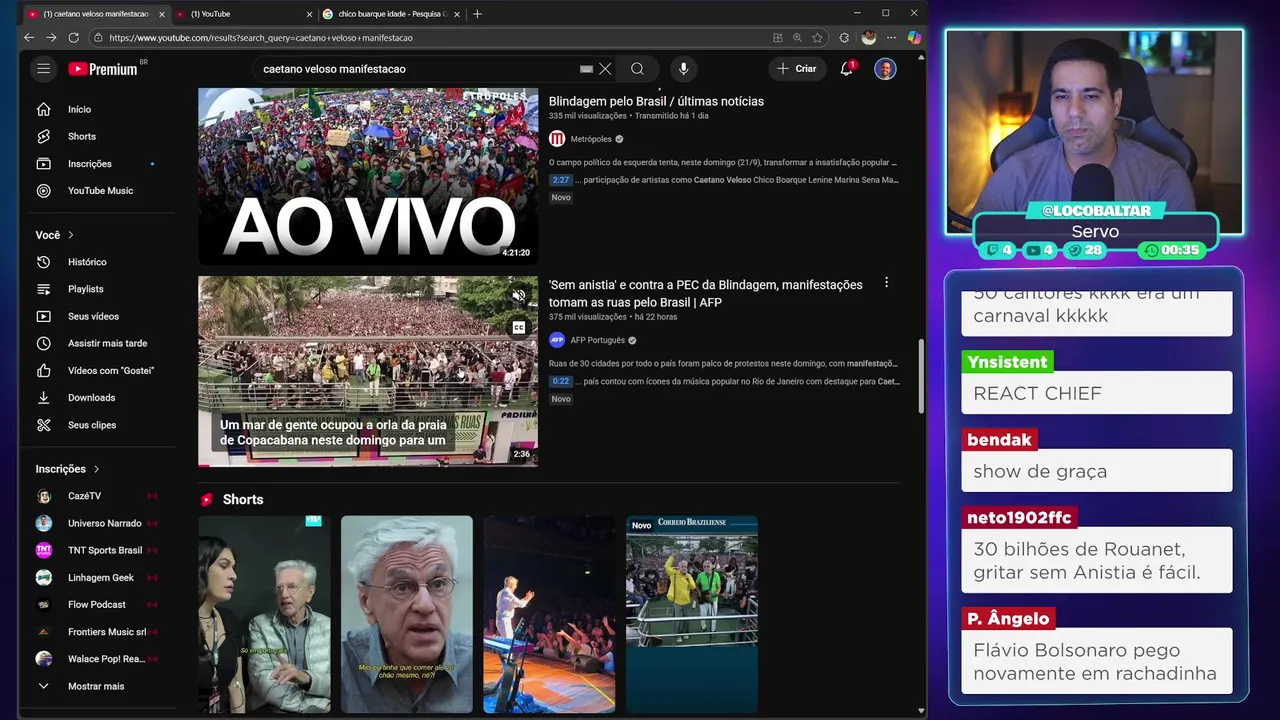Open Inscrições in the sidebar
Screen dimensions: 1280x720
point(91,163)
